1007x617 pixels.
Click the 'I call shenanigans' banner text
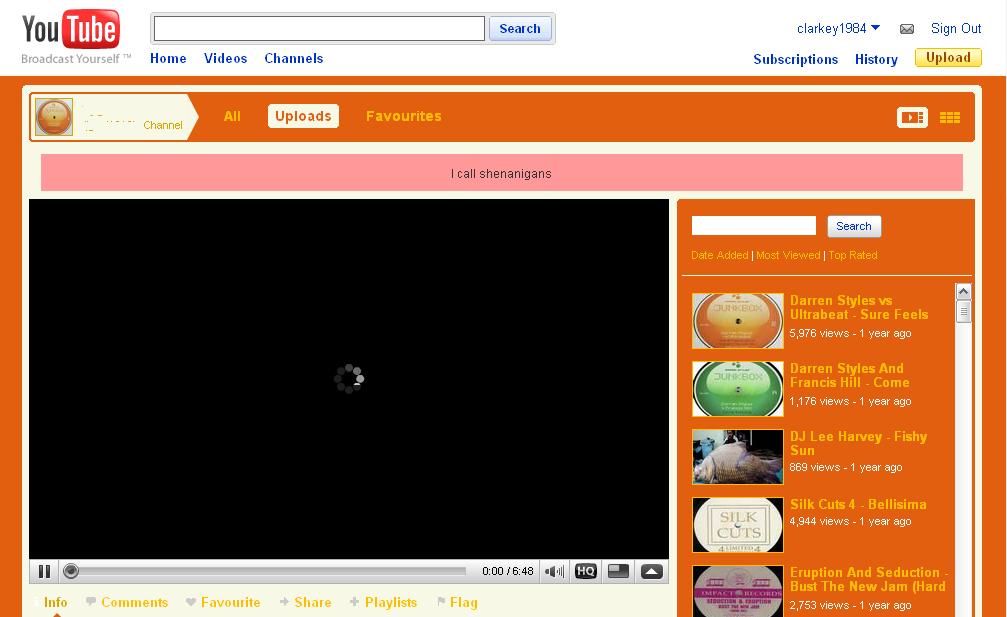coord(501,173)
